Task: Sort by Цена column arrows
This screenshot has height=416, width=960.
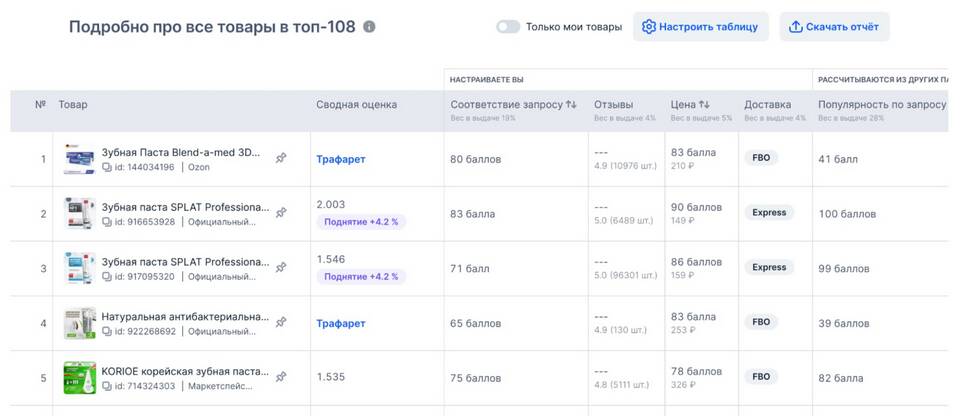Action: pos(704,105)
